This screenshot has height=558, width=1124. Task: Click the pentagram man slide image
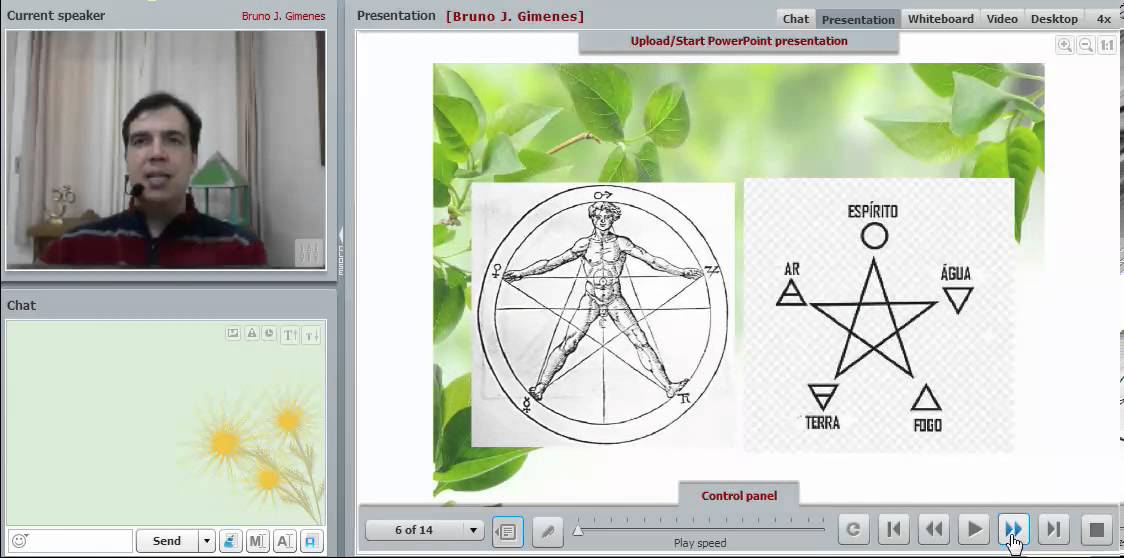click(603, 314)
